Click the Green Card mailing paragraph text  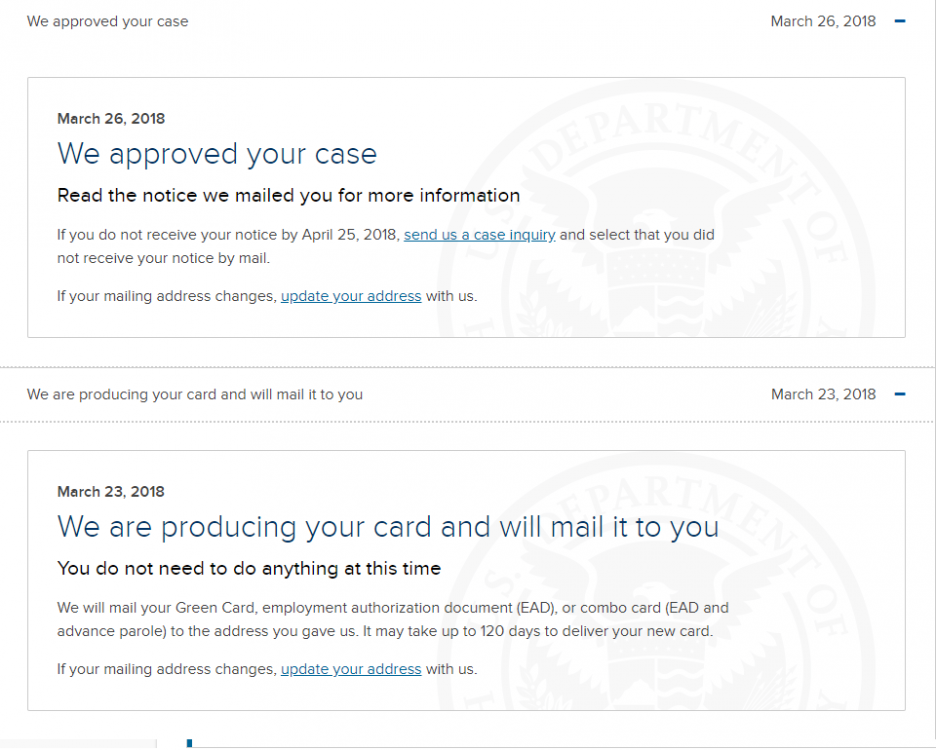click(x=393, y=619)
